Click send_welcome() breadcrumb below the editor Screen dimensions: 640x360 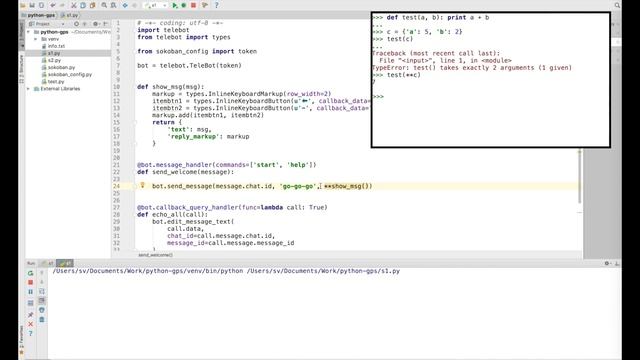point(156,255)
